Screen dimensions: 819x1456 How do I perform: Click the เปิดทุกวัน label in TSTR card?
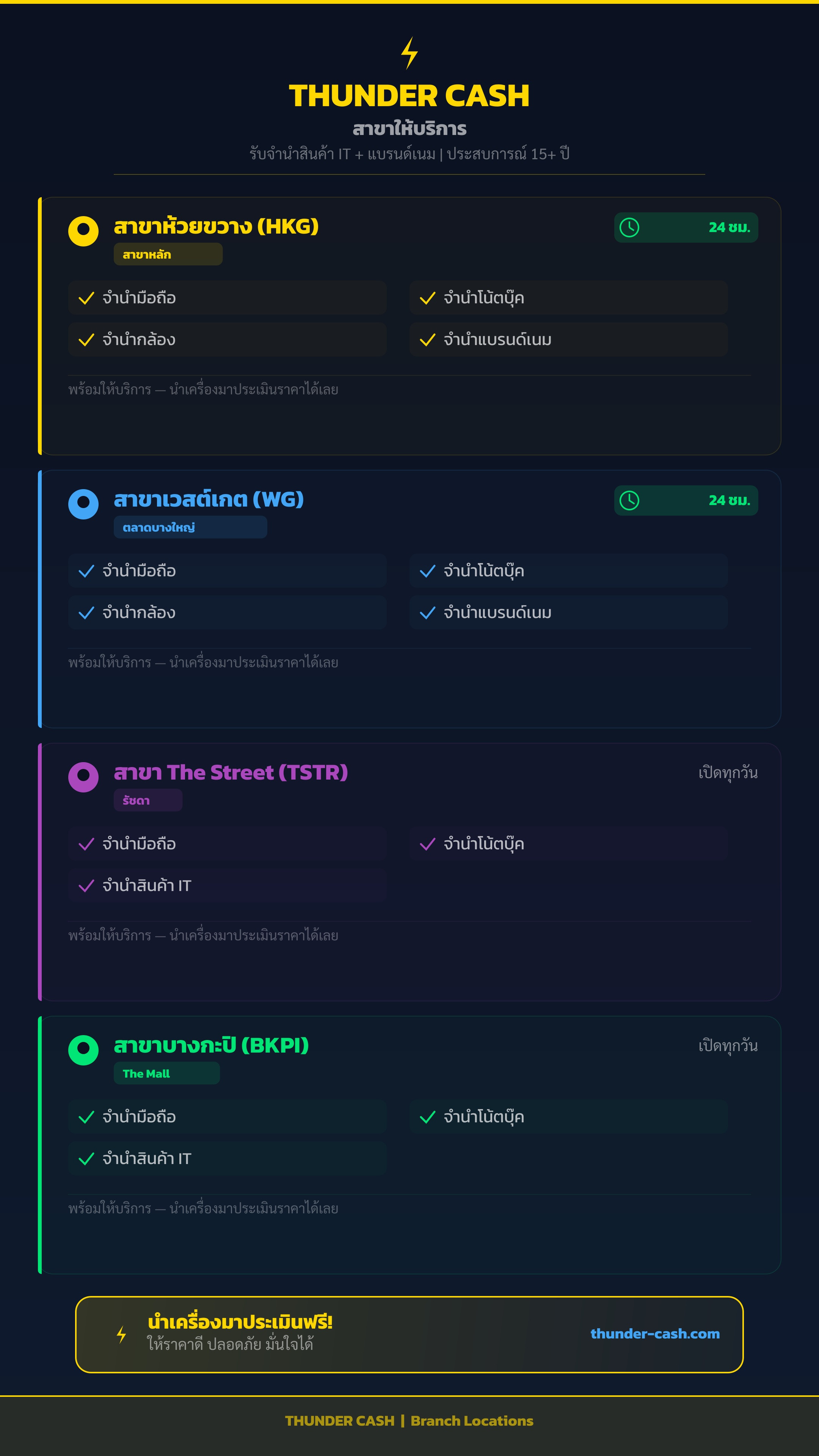tap(728, 773)
